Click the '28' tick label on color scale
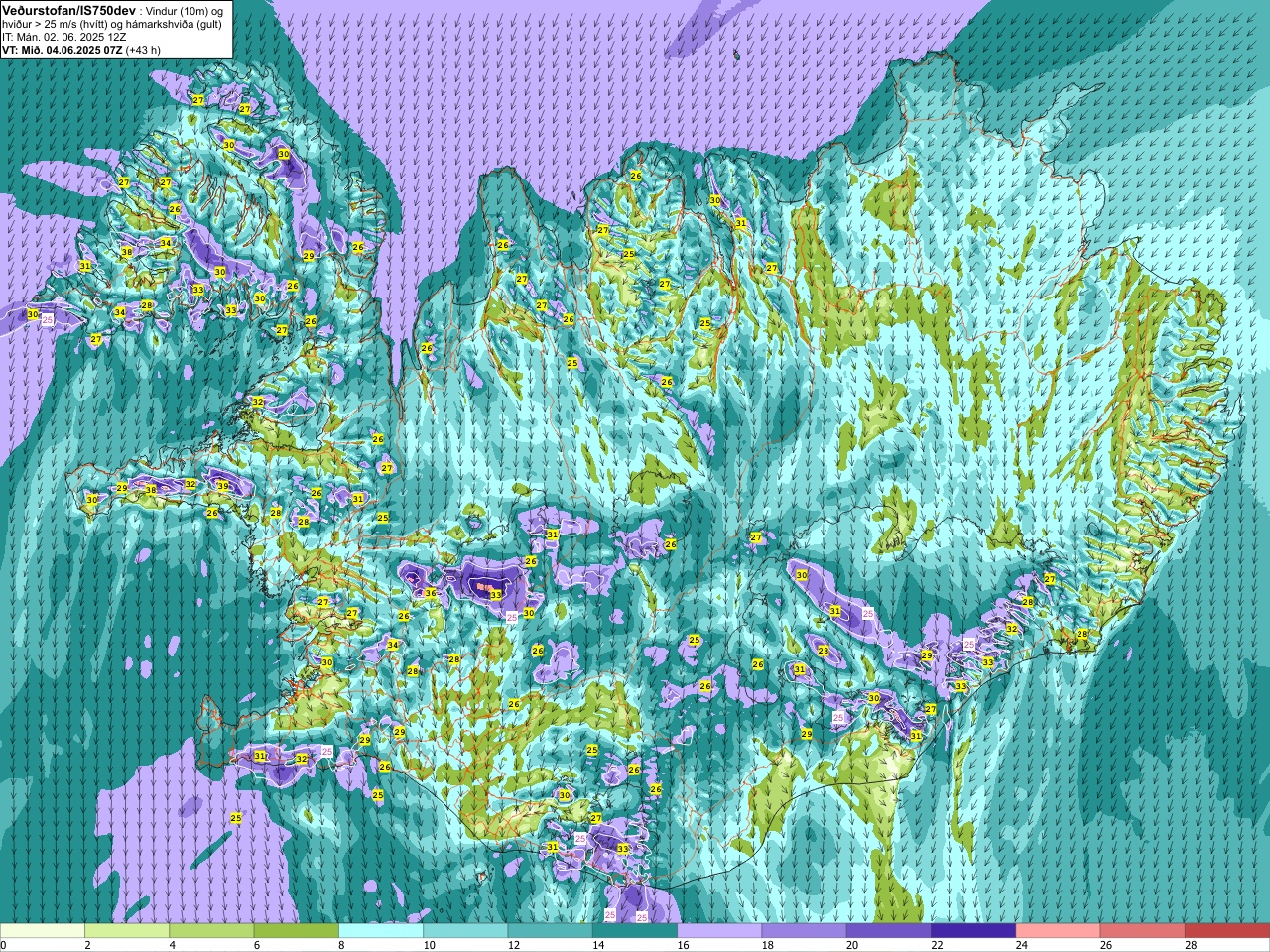 1191,945
